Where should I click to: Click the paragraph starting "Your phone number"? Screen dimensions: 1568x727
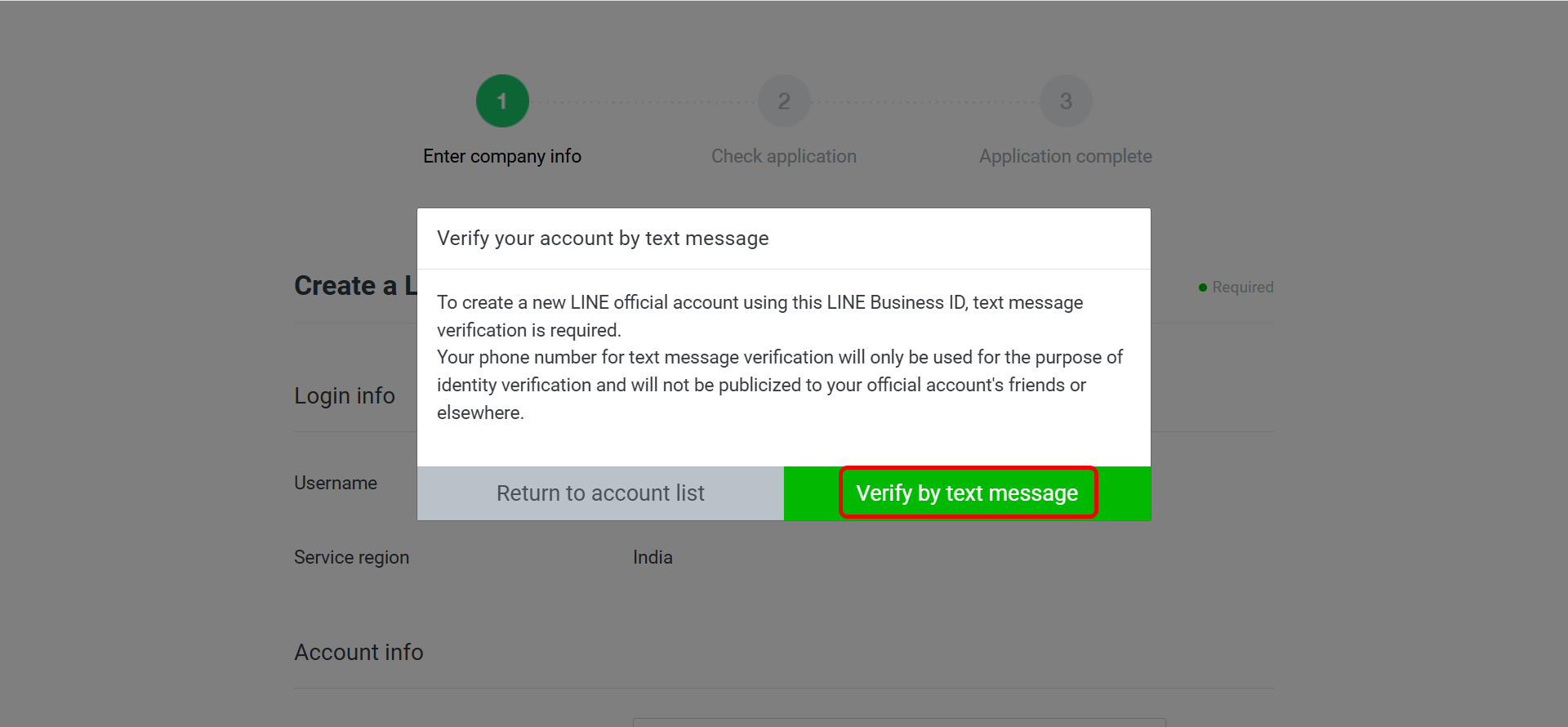[x=779, y=385]
